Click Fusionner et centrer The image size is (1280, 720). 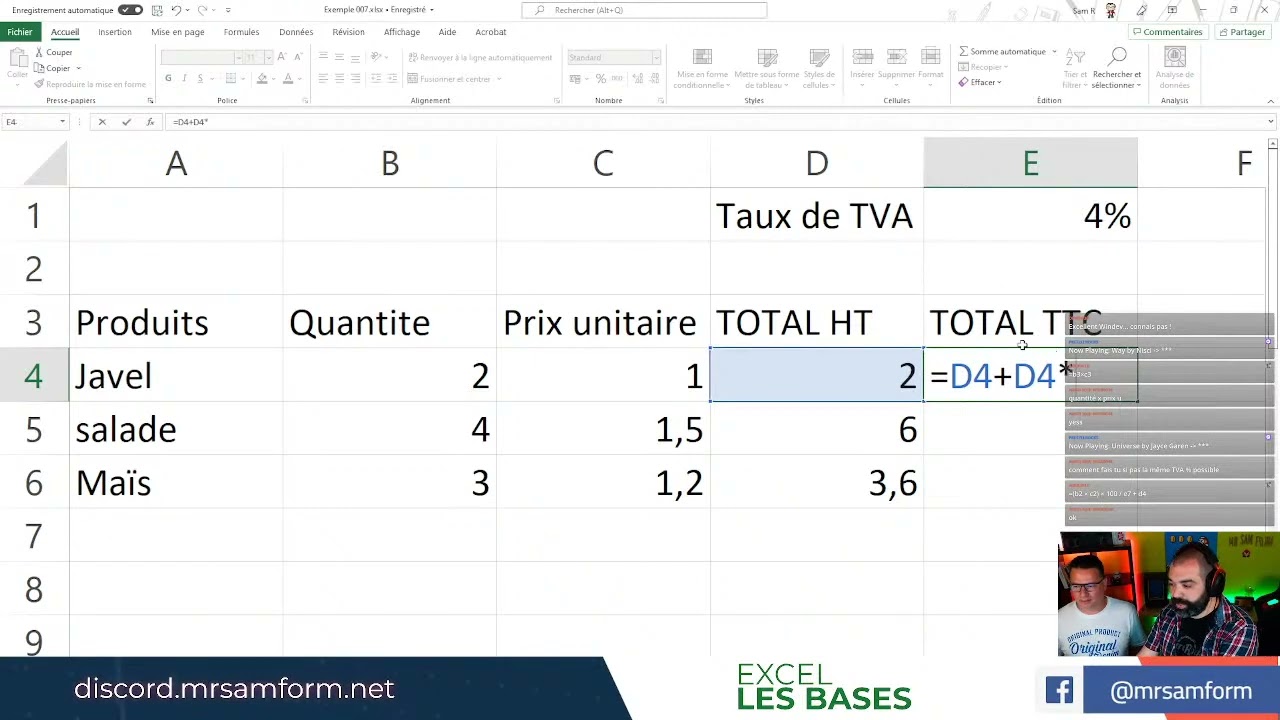[449, 79]
